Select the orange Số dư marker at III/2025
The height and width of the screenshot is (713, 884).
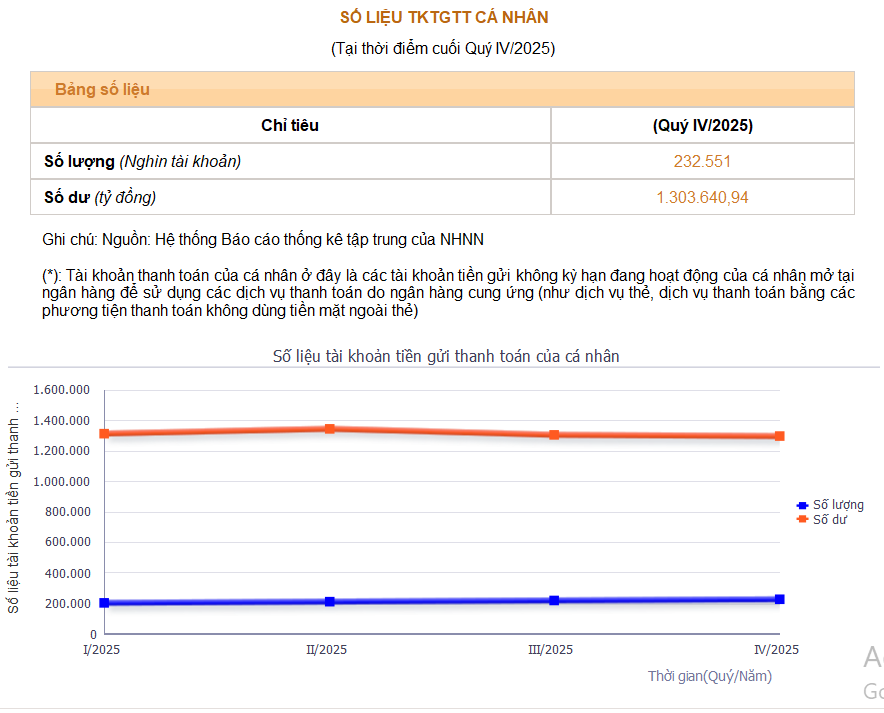point(554,435)
